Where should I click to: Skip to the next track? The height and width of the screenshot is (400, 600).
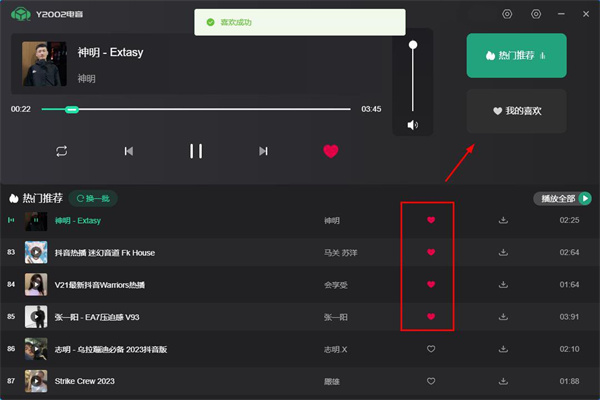pyautogui.click(x=263, y=151)
